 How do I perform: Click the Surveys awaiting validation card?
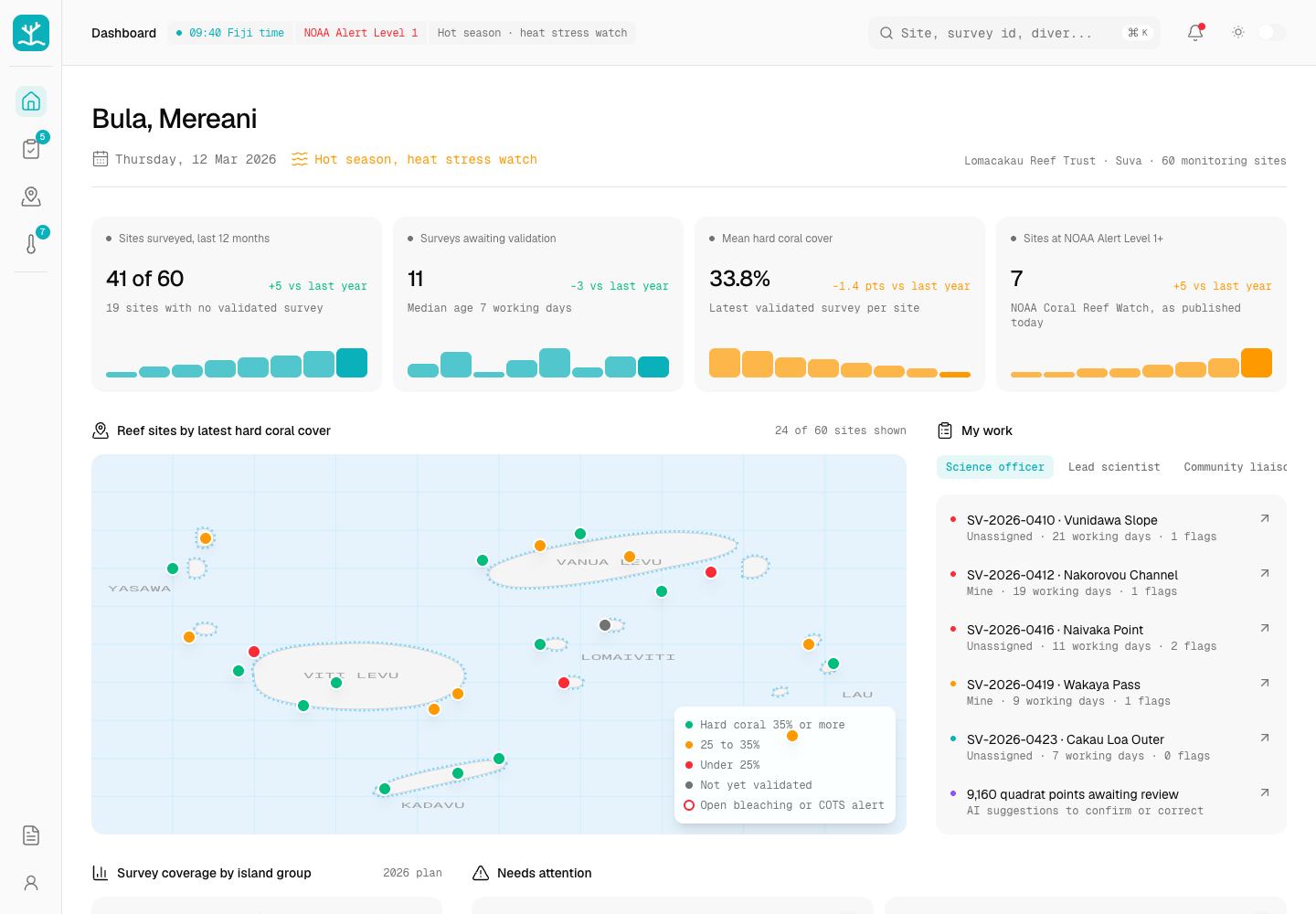538,304
